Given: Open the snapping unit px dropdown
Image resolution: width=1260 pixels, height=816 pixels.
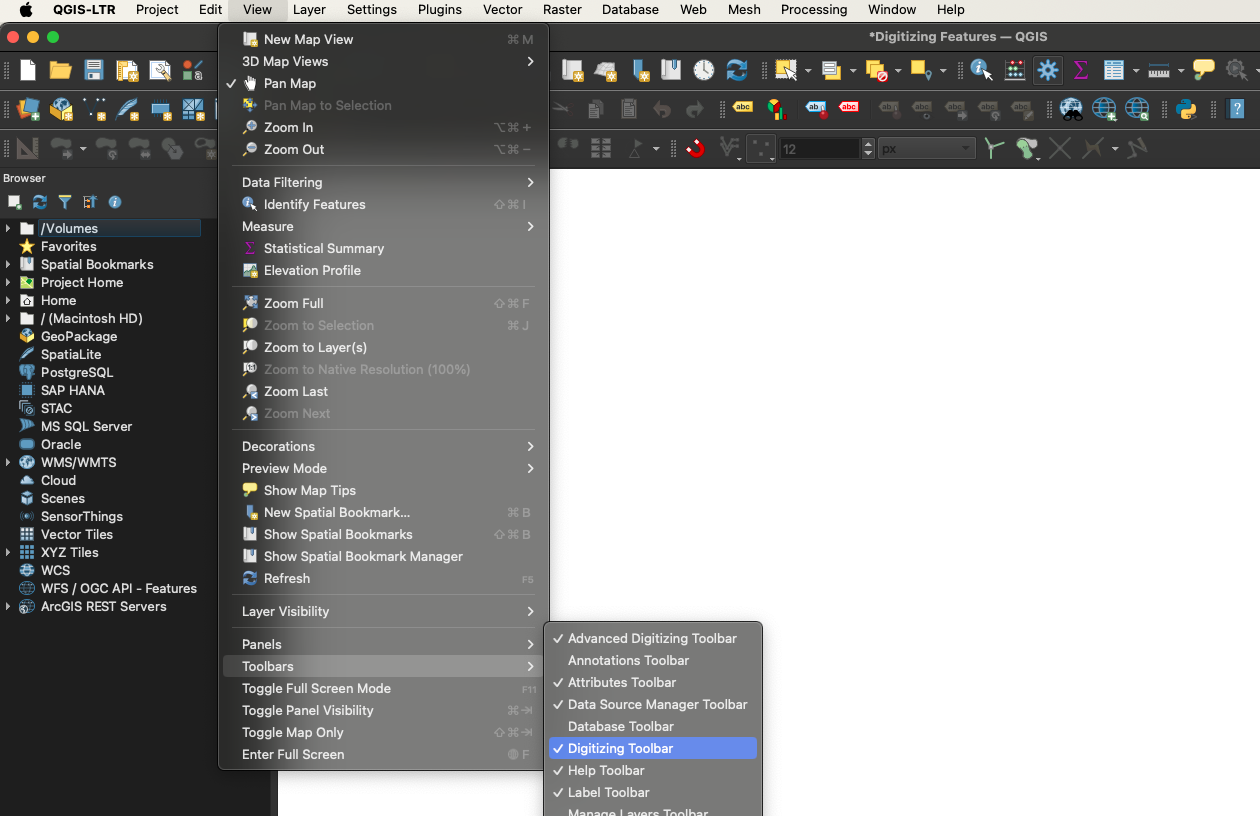Looking at the screenshot, I should tap(926, 148).
